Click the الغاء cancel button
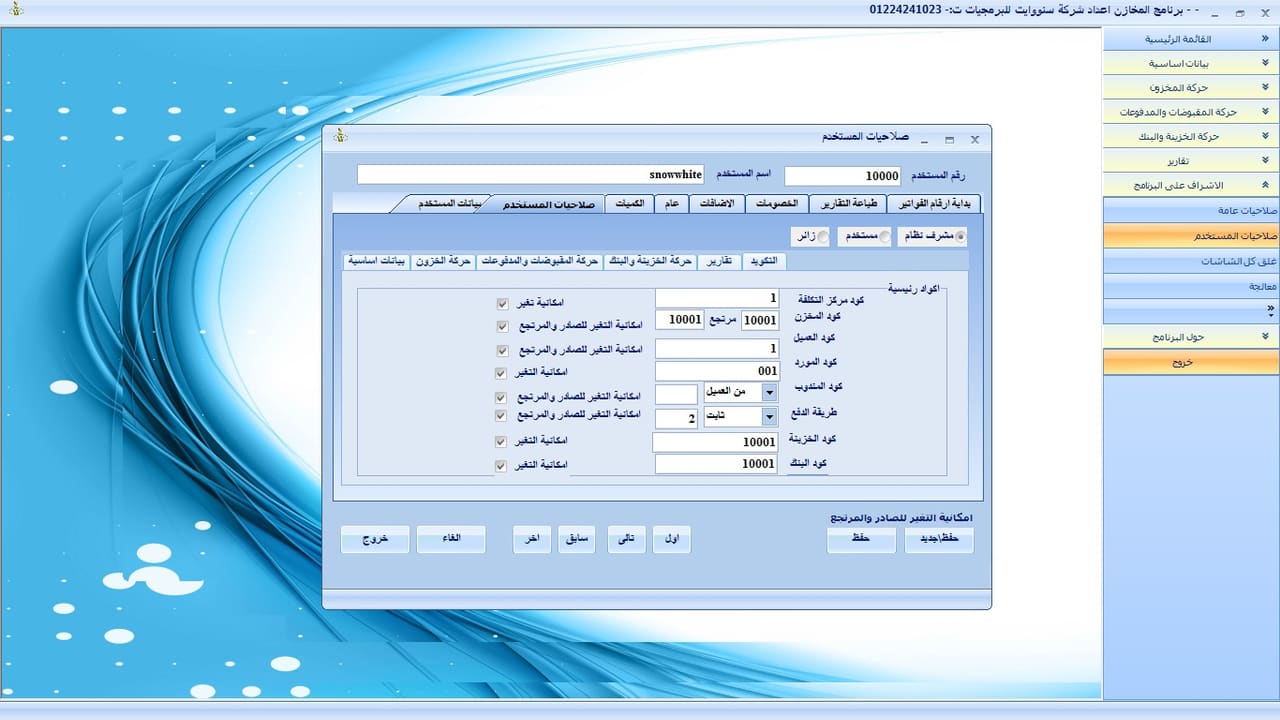The width and height of the screenshot is (1280, 720). pos(451,540)
